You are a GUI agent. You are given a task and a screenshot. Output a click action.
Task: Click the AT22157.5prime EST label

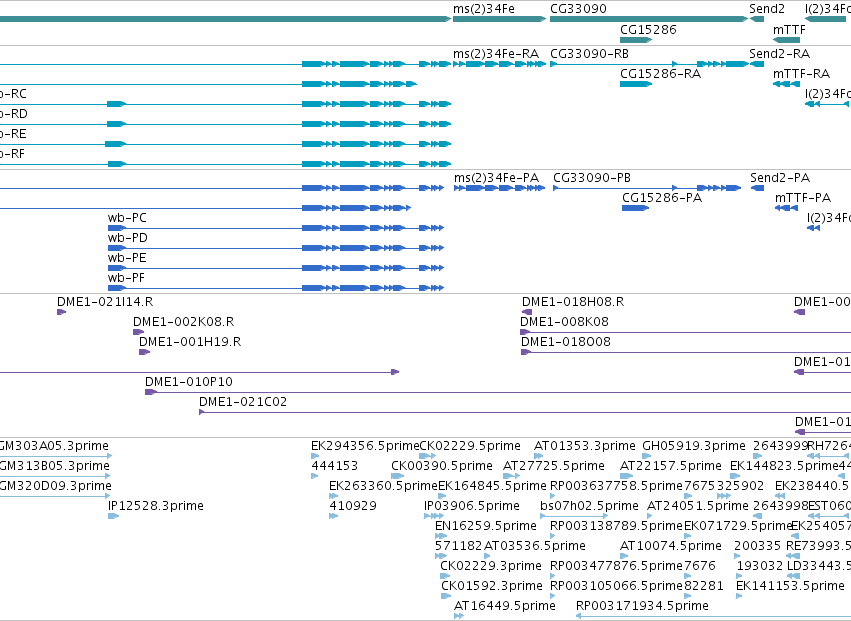670,466
